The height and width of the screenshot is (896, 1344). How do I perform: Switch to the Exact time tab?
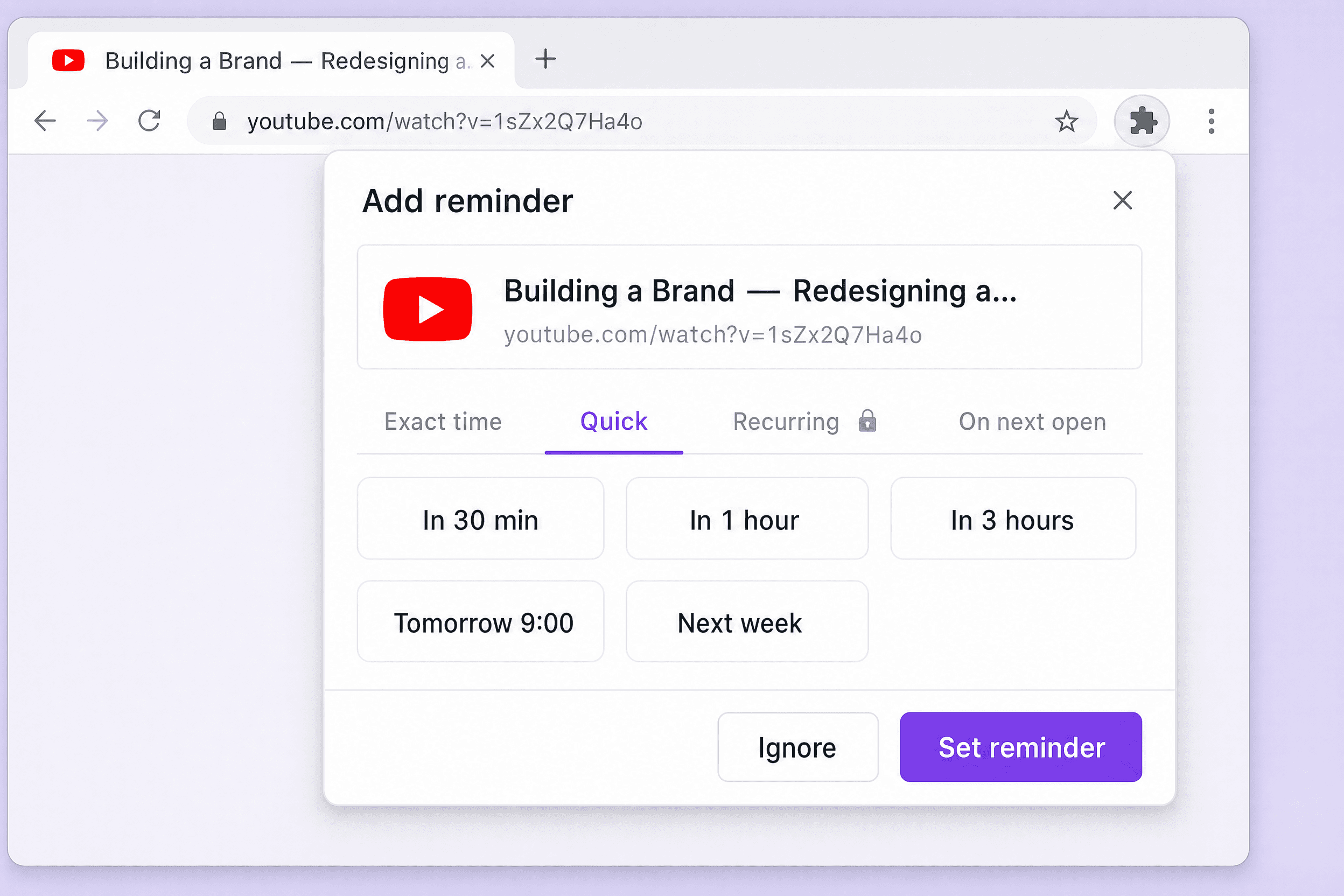click(x=443, y=422)
